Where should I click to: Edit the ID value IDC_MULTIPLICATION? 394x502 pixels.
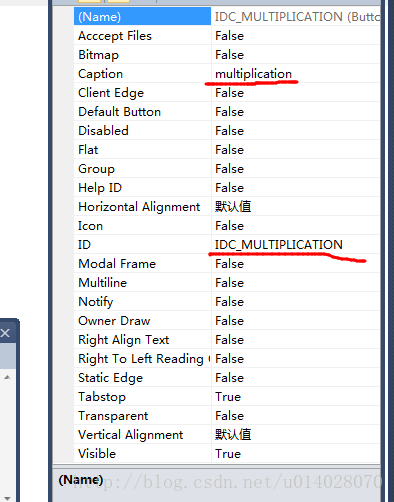296,245
